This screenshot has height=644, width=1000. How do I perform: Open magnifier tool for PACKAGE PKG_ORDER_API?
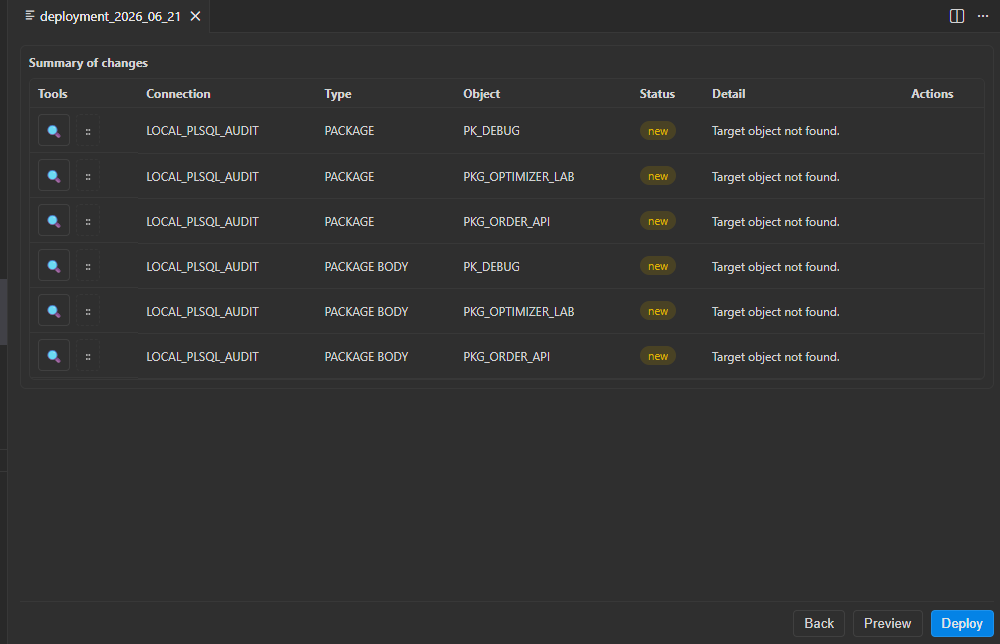[x=54, y=221]
